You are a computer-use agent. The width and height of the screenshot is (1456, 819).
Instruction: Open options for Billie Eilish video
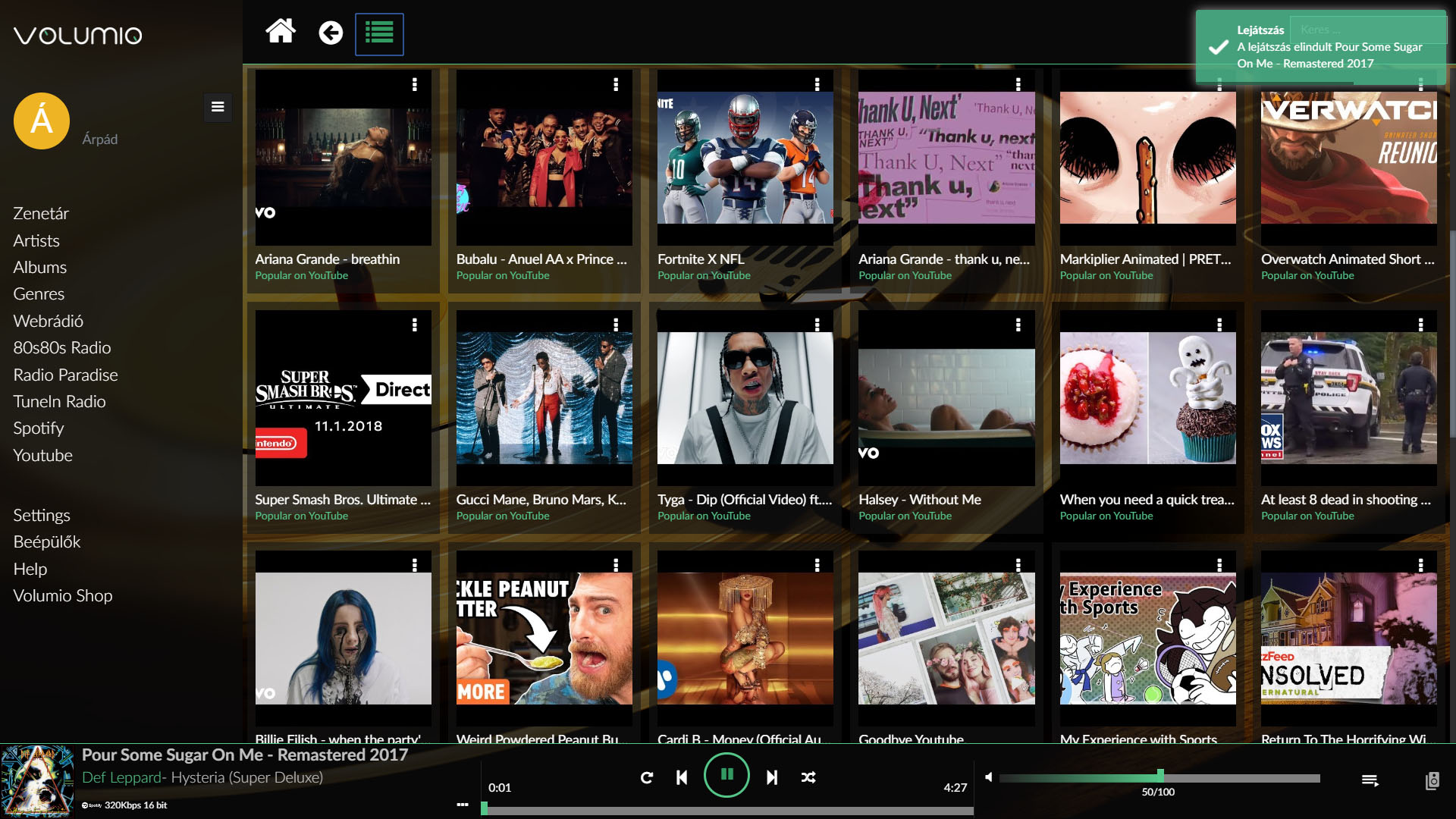[415, 565]
